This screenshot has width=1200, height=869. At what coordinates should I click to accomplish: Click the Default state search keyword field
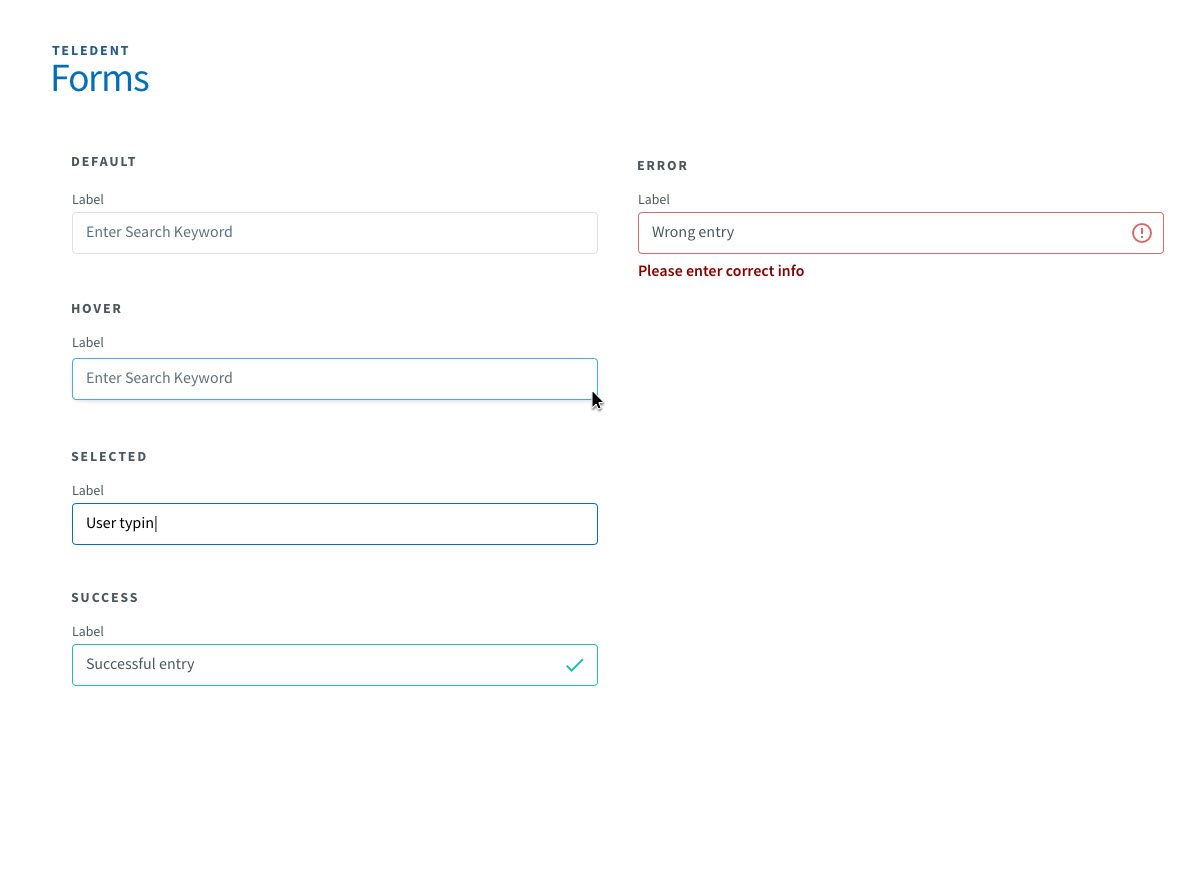coord(334,233)
